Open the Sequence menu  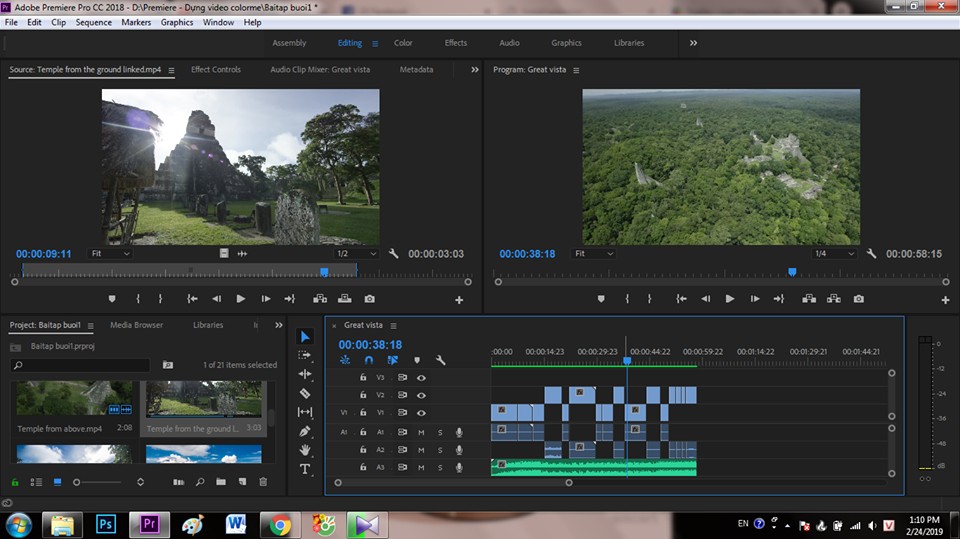pyautogui.click(x=94, y=22)
